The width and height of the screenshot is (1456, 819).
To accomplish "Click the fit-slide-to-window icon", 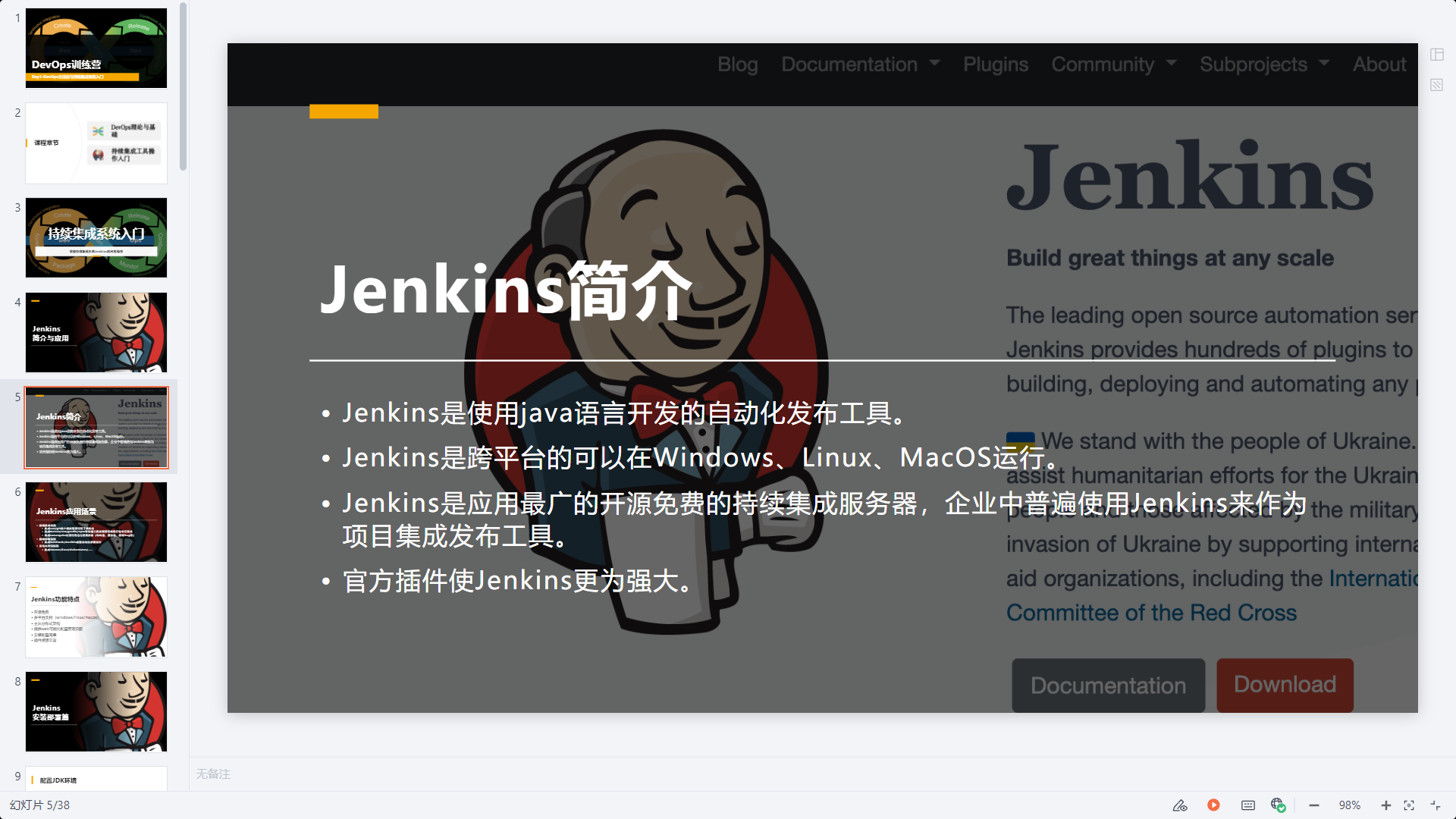I will [x=1409, y=805].
